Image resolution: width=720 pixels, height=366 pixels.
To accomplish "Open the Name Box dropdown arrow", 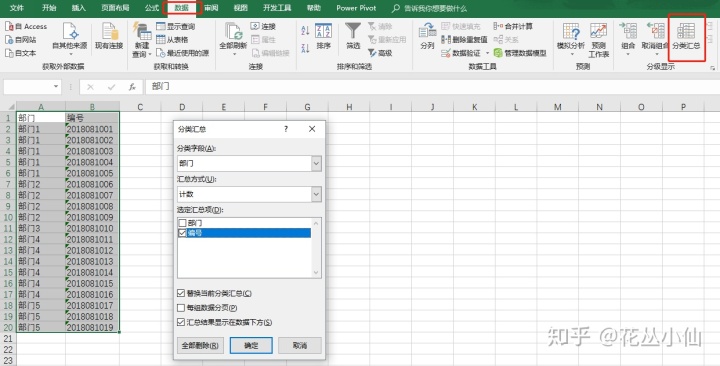I will pos(56,86).
